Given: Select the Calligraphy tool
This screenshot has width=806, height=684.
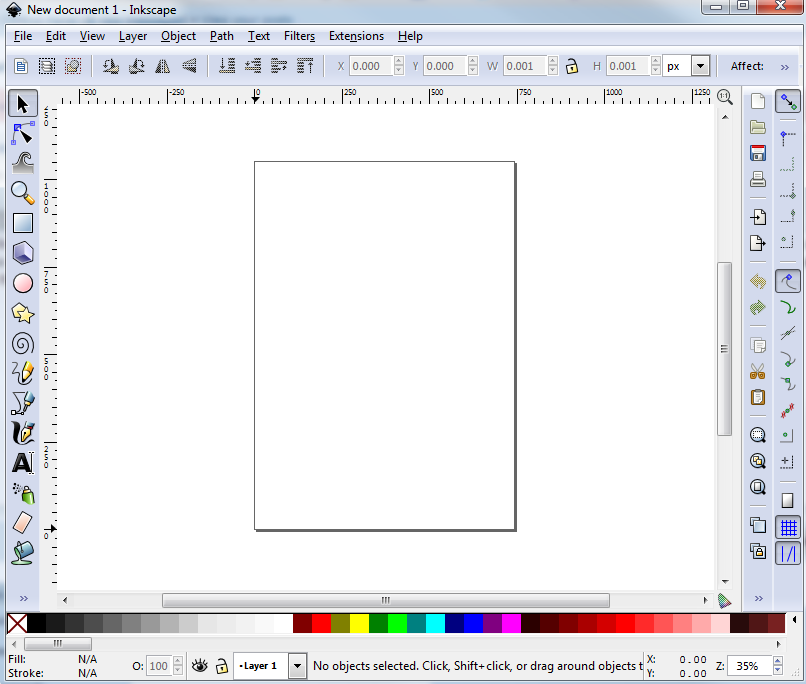Looking at the screenshot, I should tap(22, 433).
